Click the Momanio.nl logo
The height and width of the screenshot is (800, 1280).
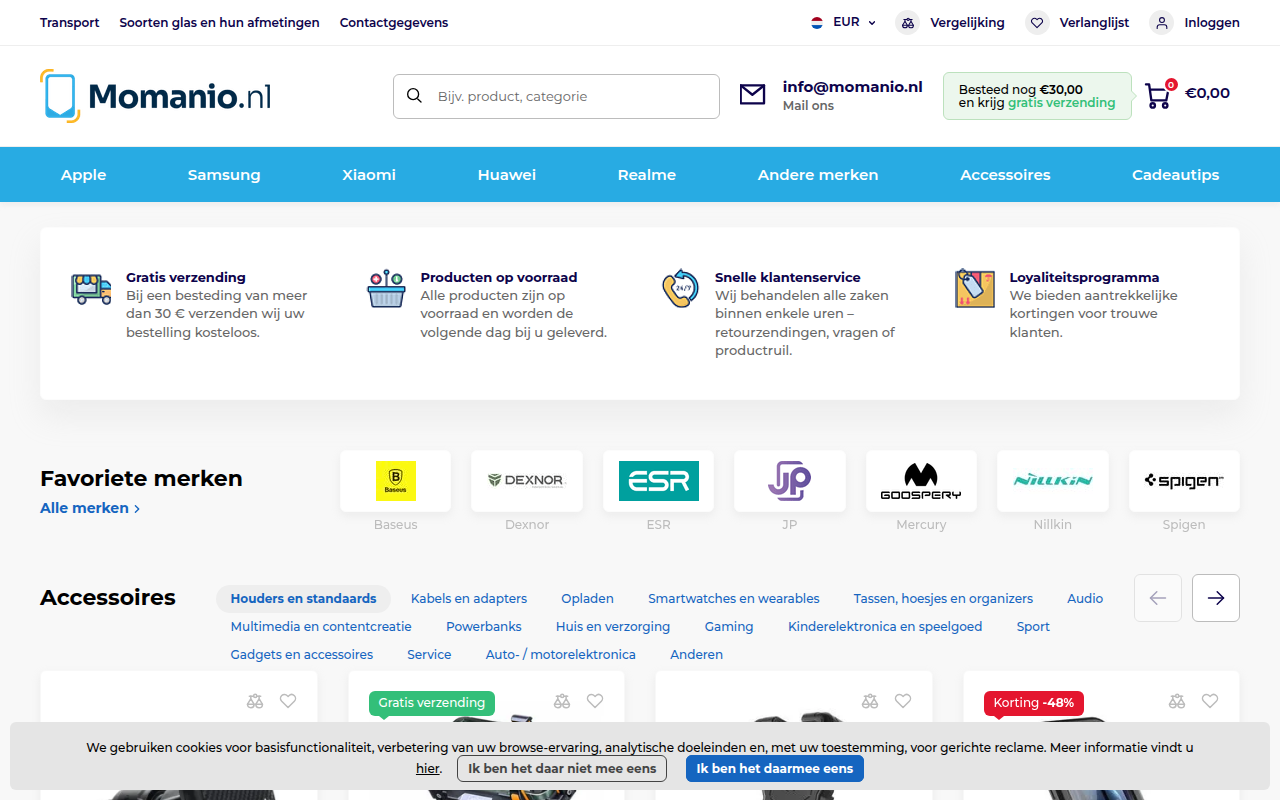point(156,96)
